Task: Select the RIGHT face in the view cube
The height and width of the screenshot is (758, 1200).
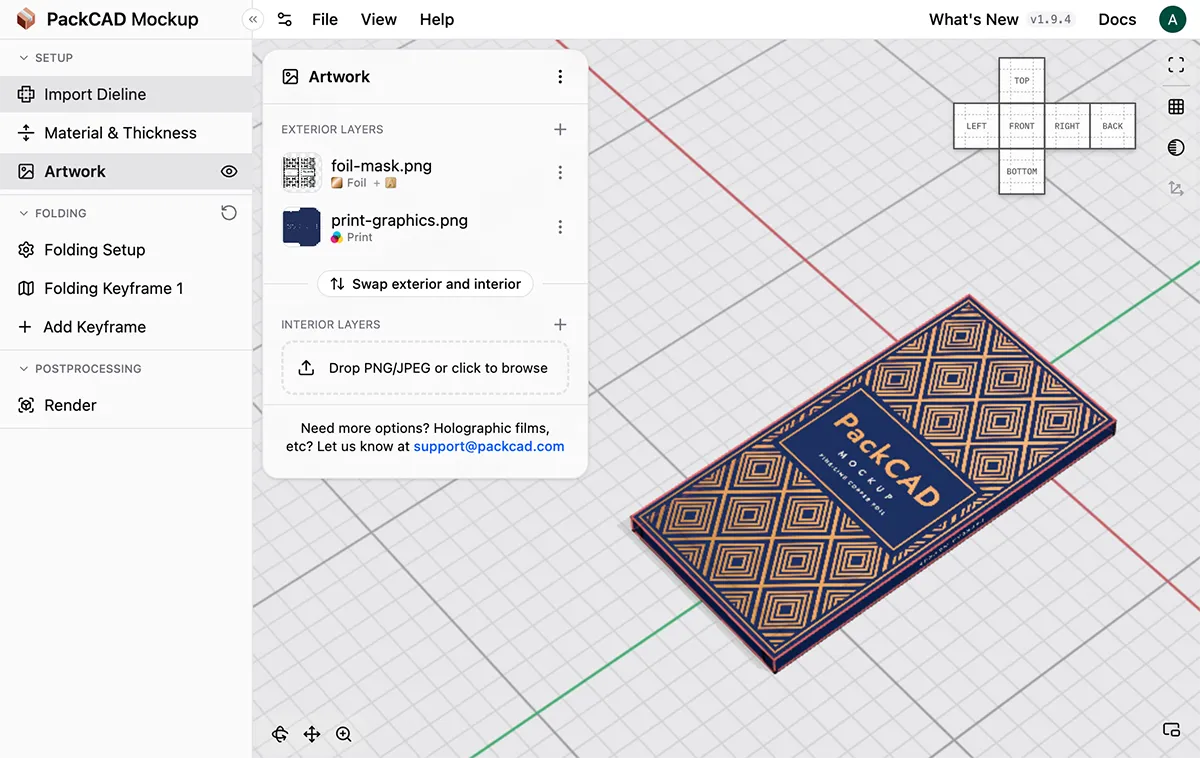Action: [1067, 126]
